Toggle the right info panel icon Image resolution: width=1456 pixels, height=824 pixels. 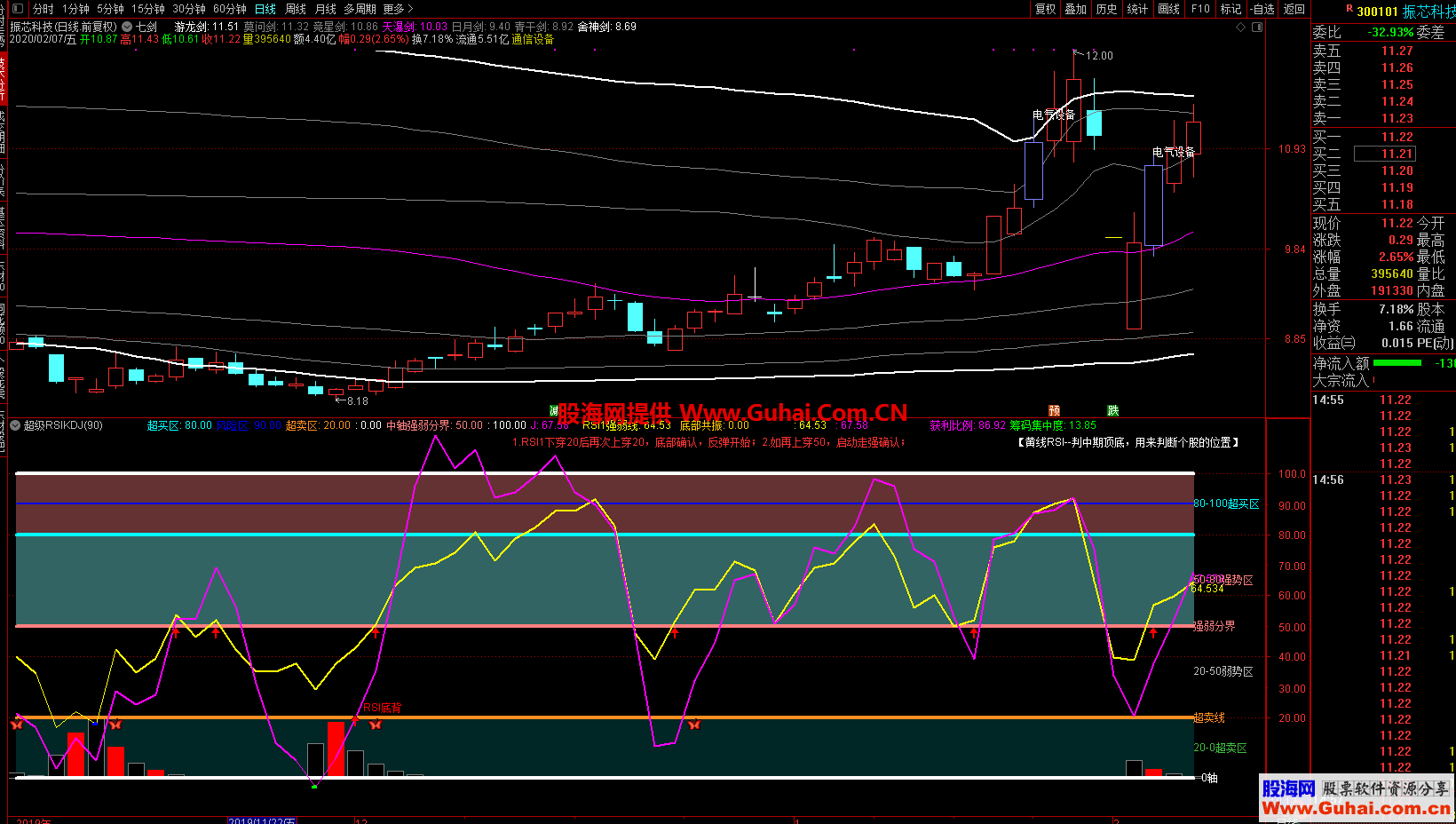point(1257,27)
